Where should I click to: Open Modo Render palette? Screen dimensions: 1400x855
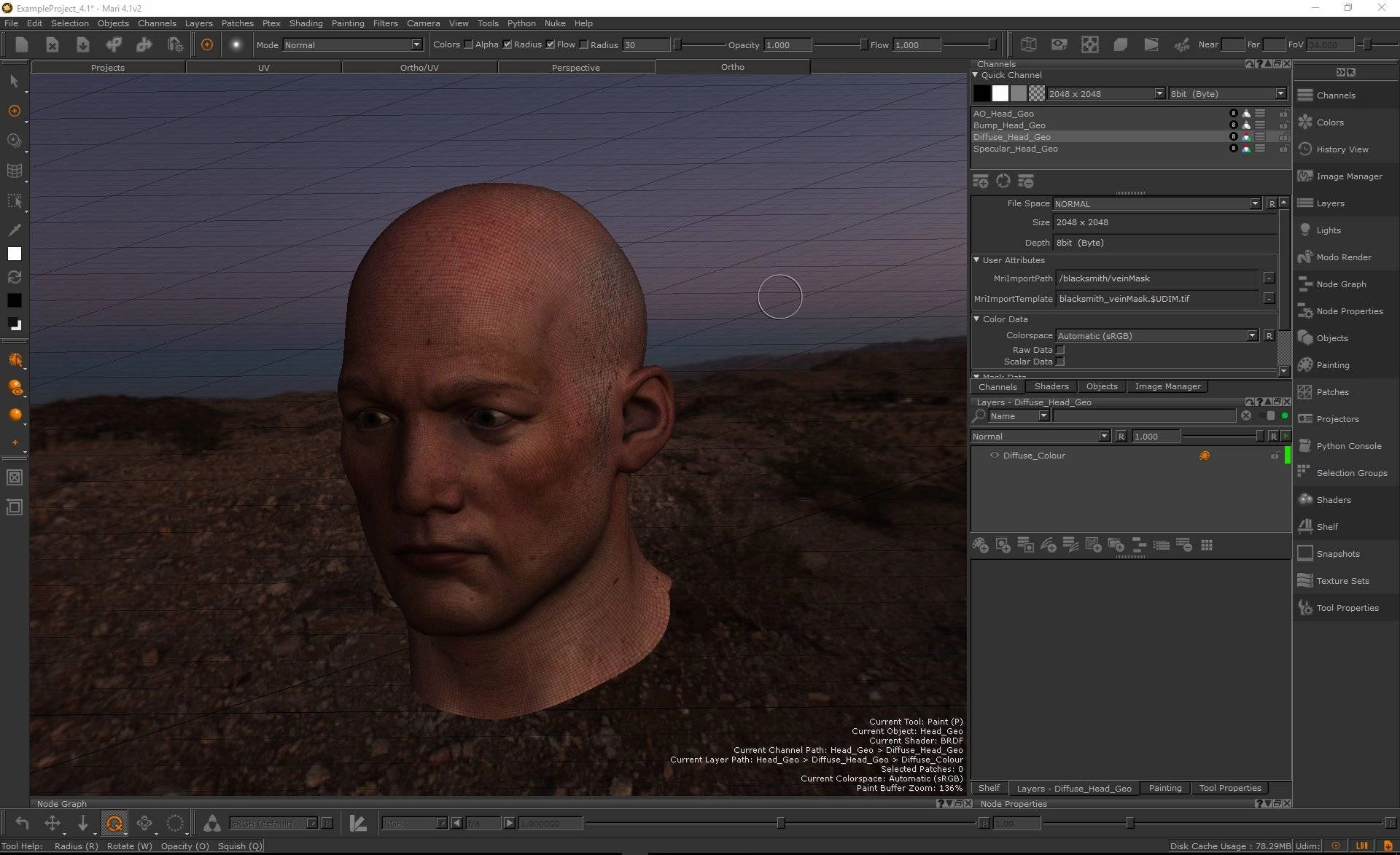1343,257
